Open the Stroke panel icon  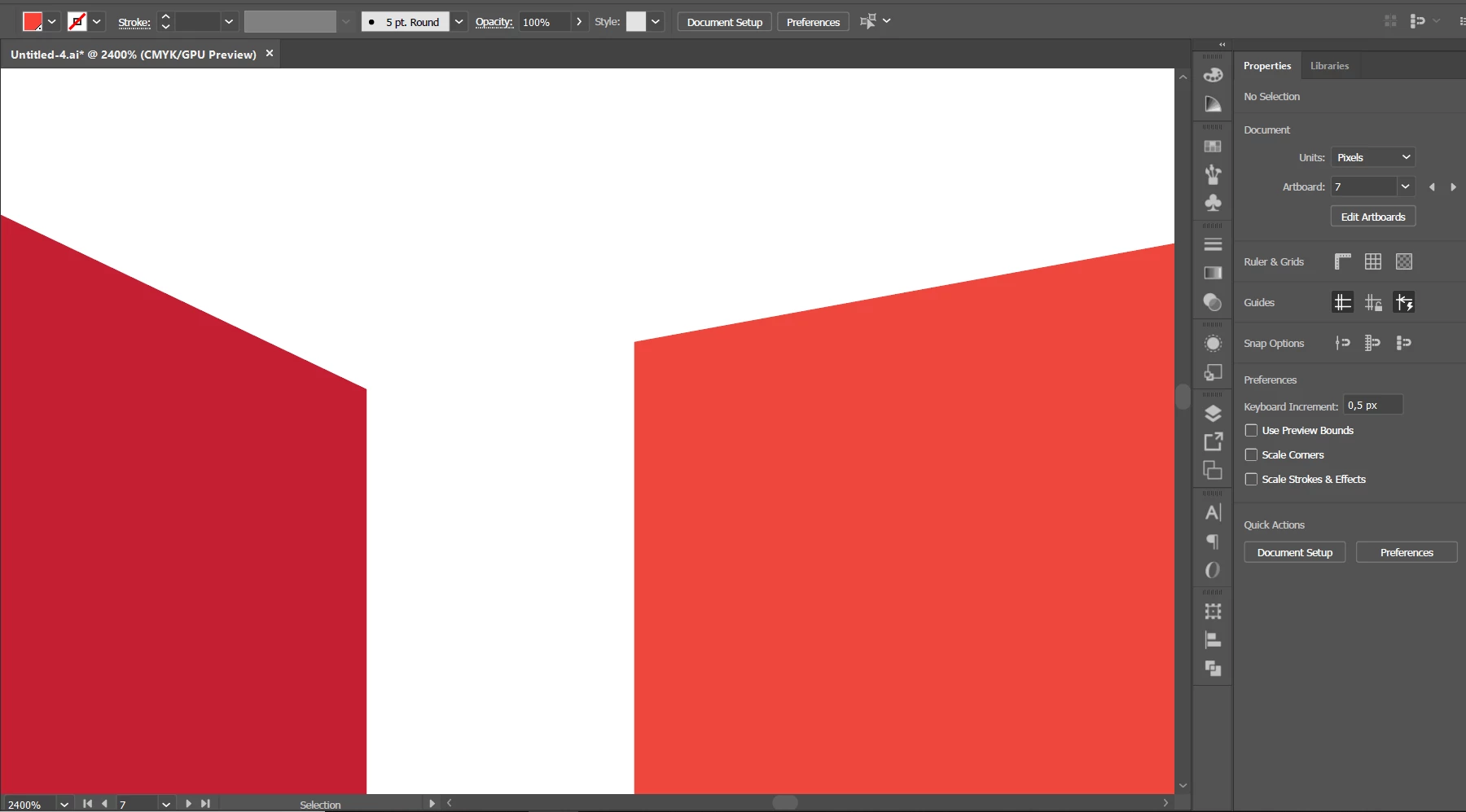point(1213,244)
